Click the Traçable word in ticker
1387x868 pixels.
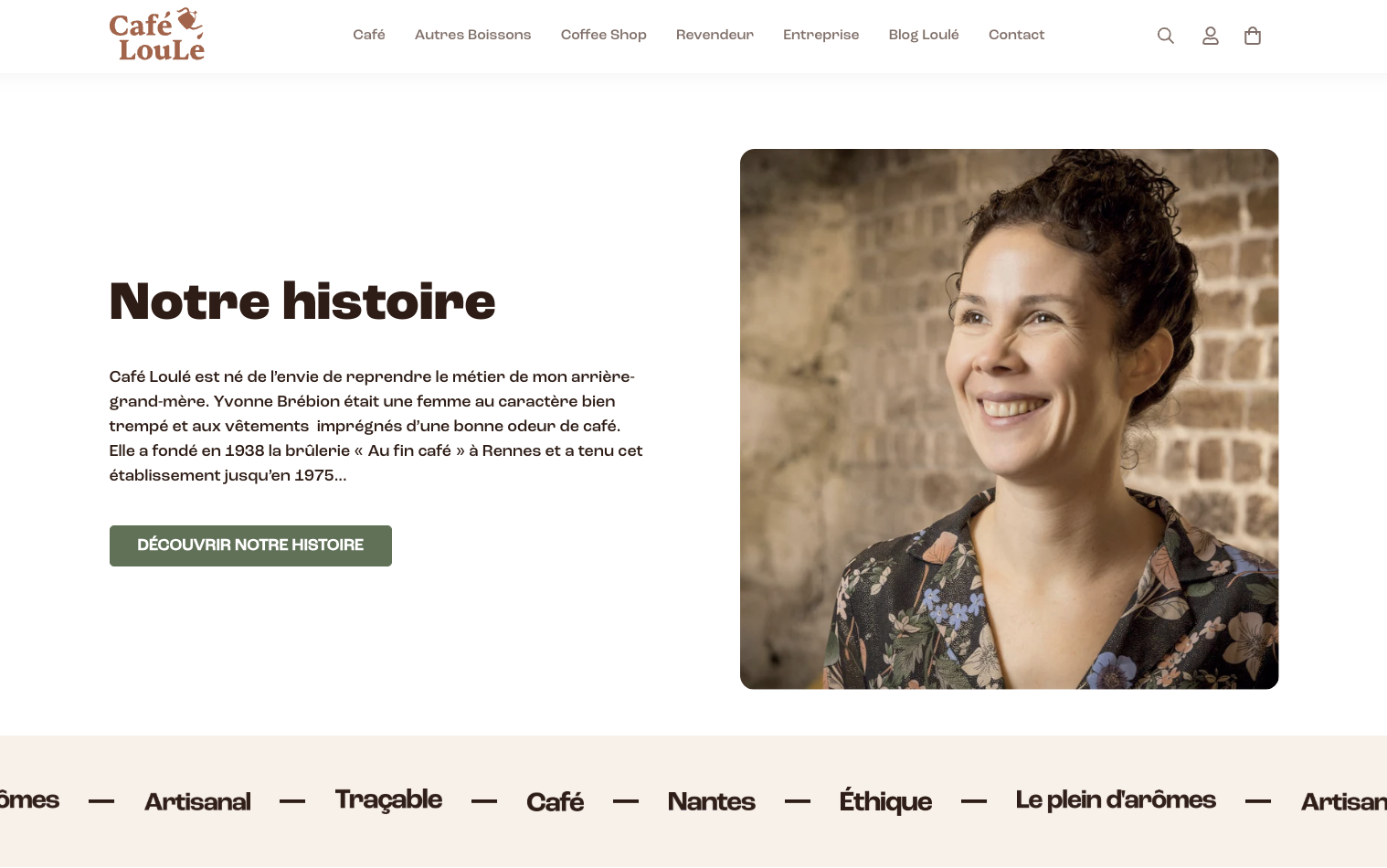388,800
